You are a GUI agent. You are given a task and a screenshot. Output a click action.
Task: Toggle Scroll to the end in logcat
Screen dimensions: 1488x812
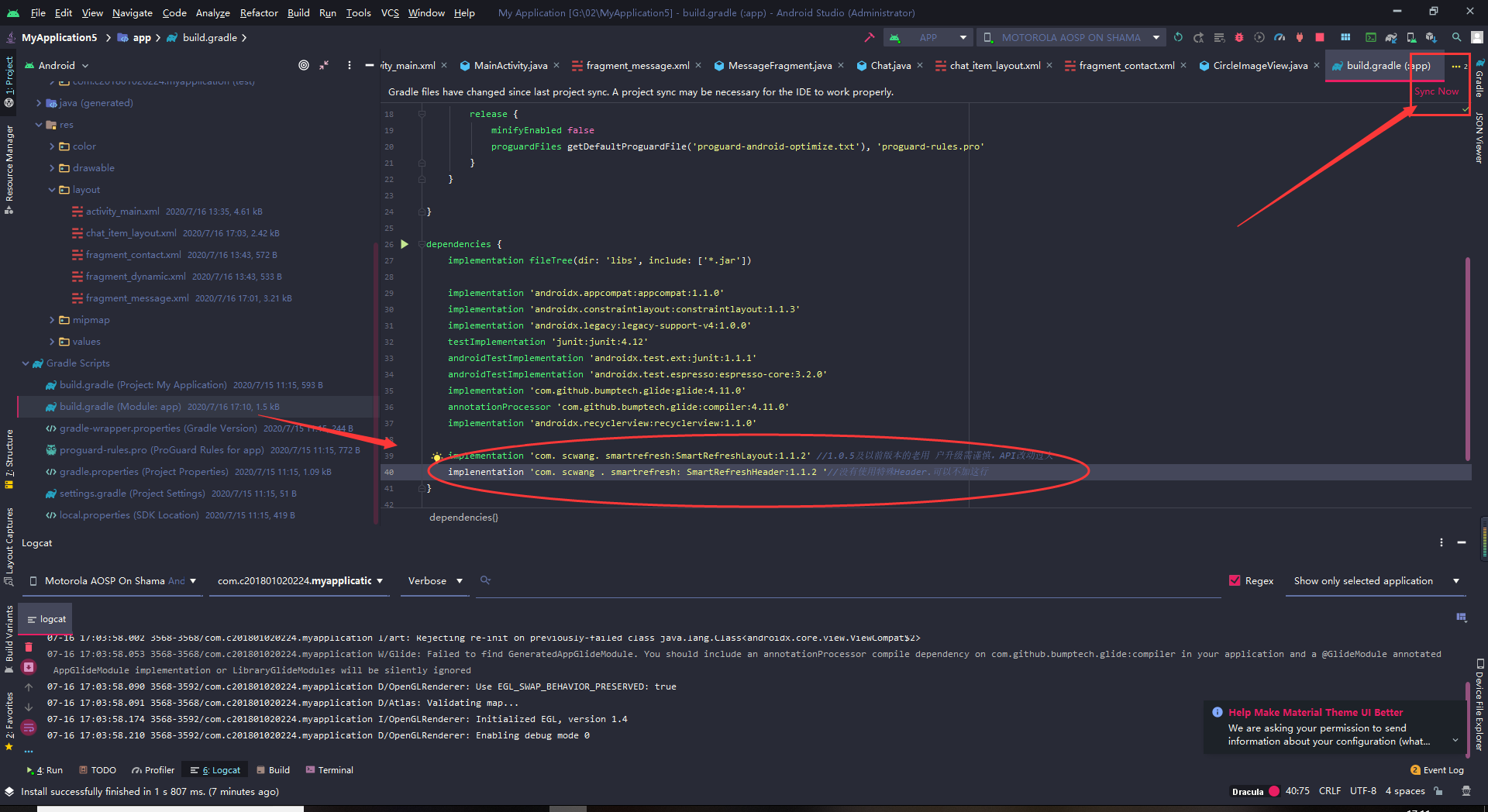pos(29,666)
